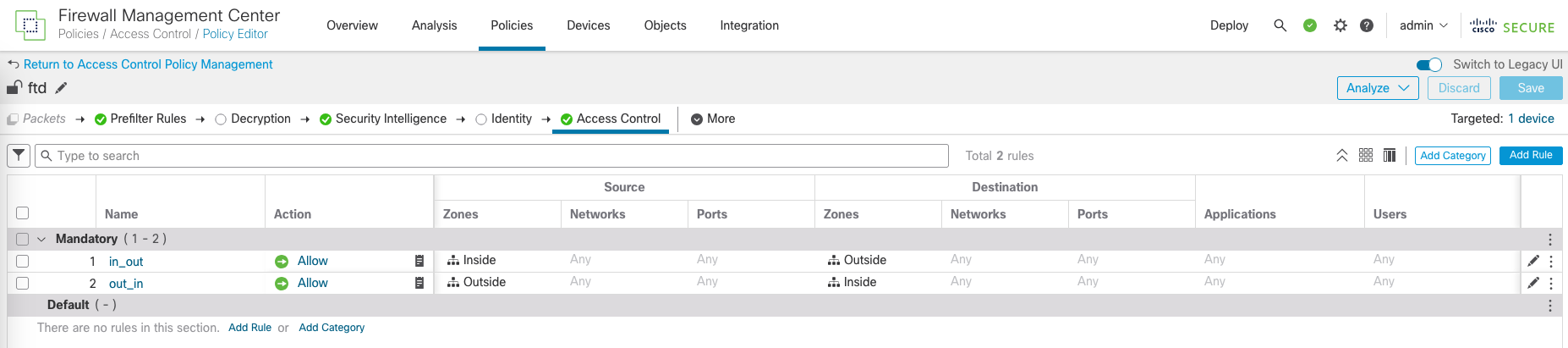
Task: Collapse the Mandatory category chevron
Action: pos(41,239)
